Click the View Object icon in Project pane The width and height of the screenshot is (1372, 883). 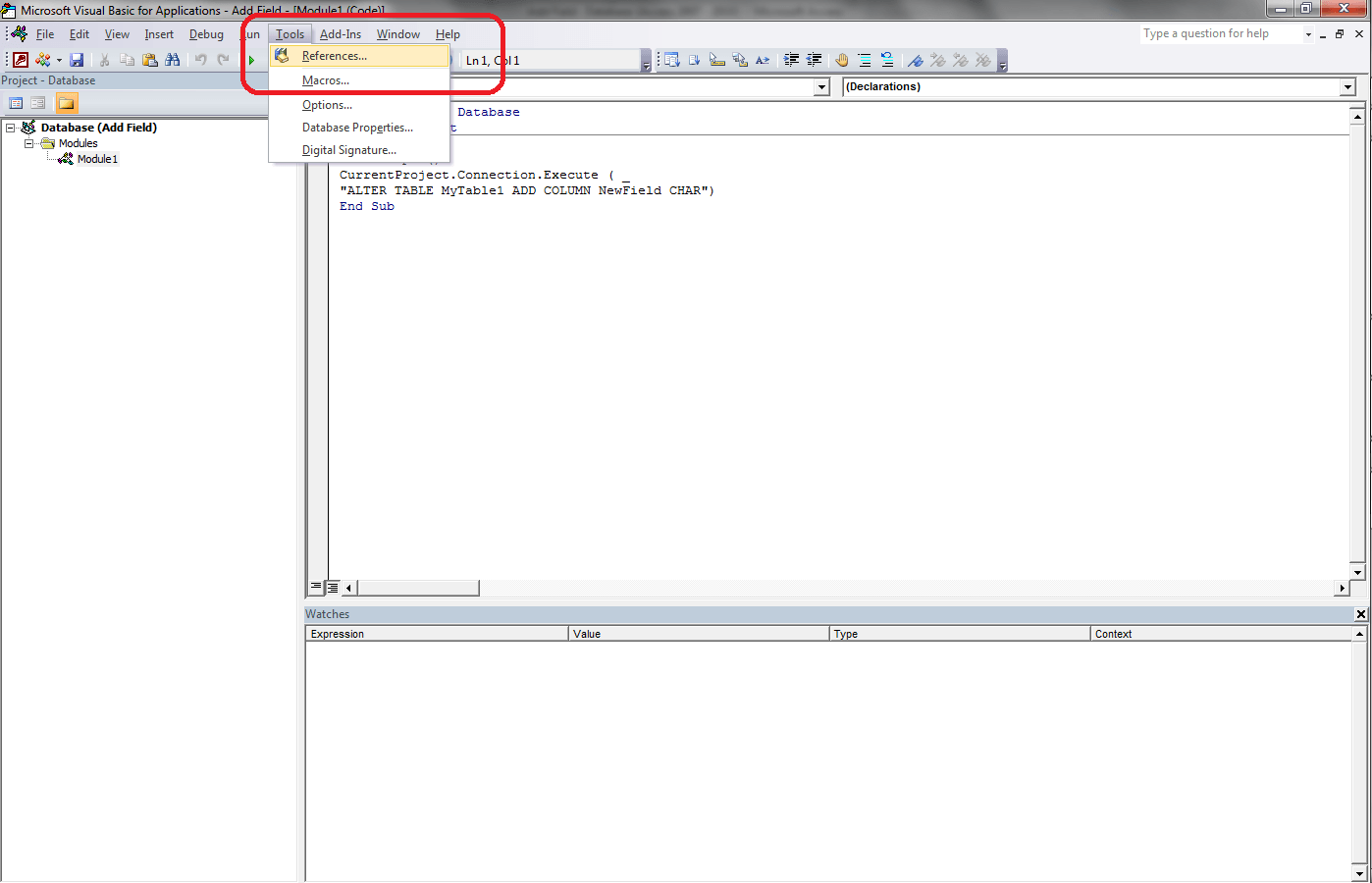[38, 103]
